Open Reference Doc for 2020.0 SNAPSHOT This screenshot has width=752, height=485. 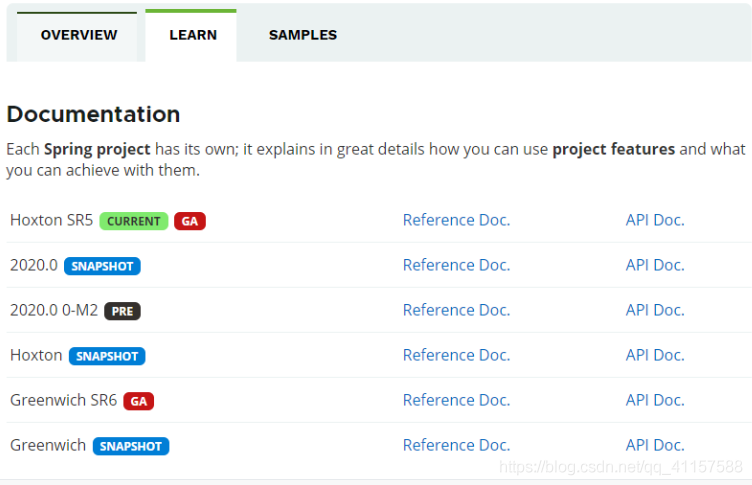click(456, 265)
